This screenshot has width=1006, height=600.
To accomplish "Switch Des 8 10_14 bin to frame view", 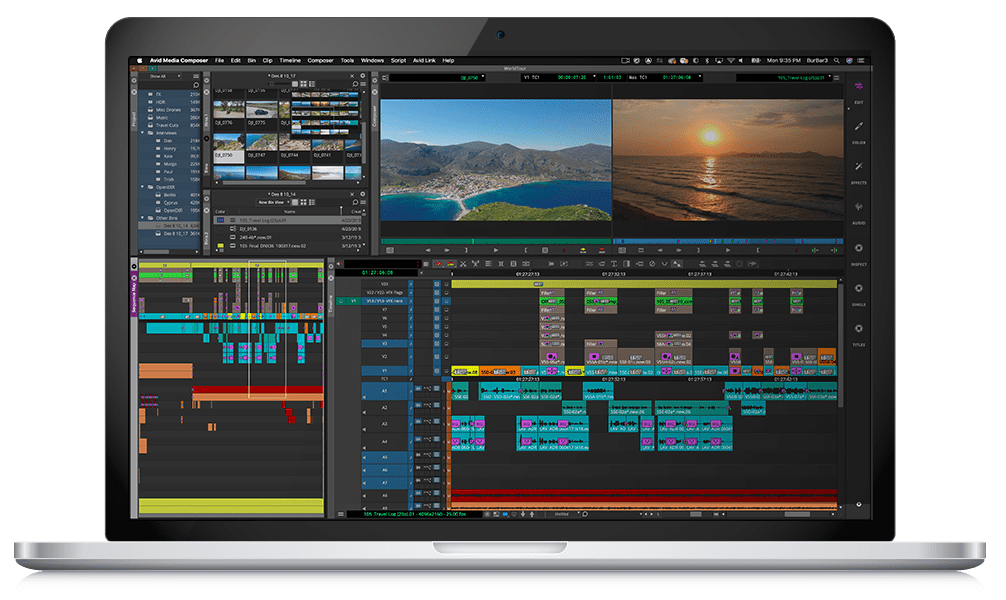I will click(304, 202).
